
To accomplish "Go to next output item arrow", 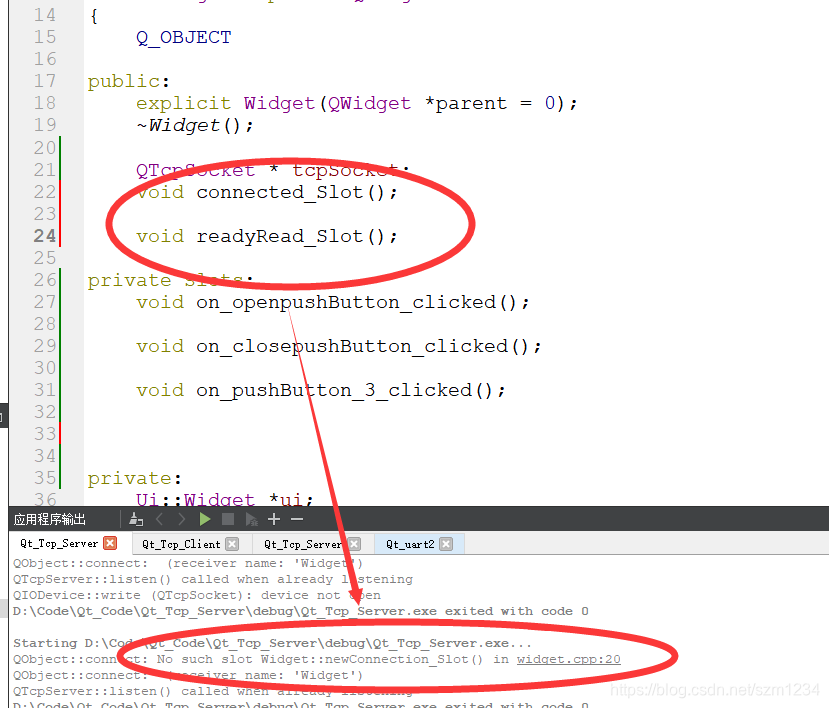I will click(181, 519).
